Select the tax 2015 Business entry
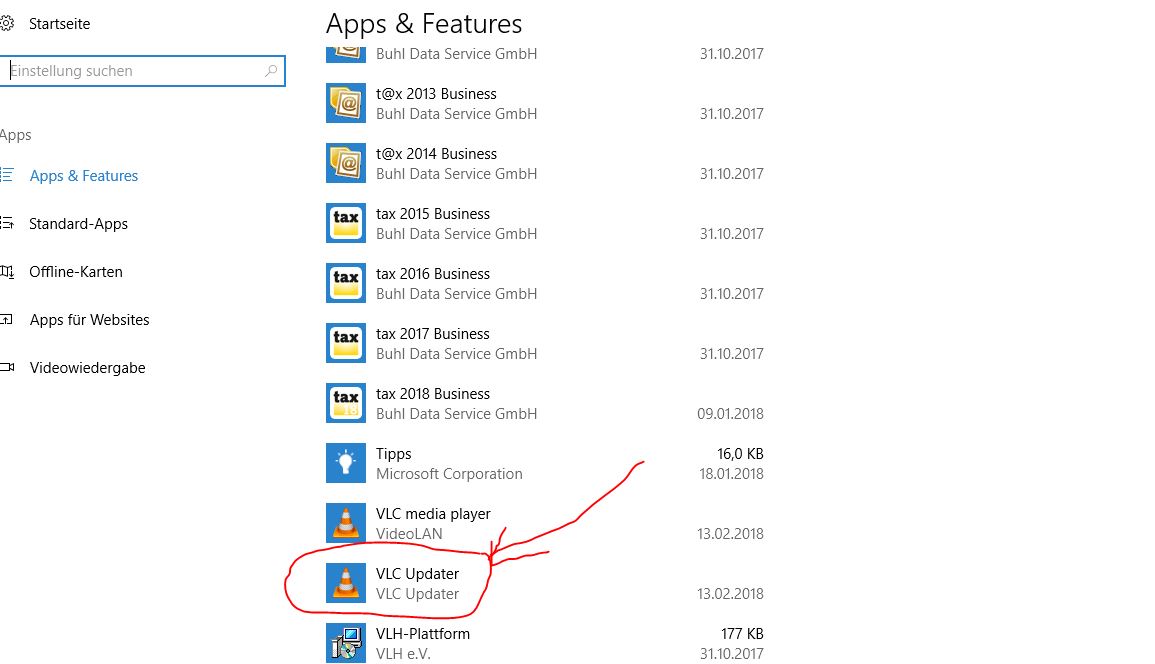 click(545, 223)
